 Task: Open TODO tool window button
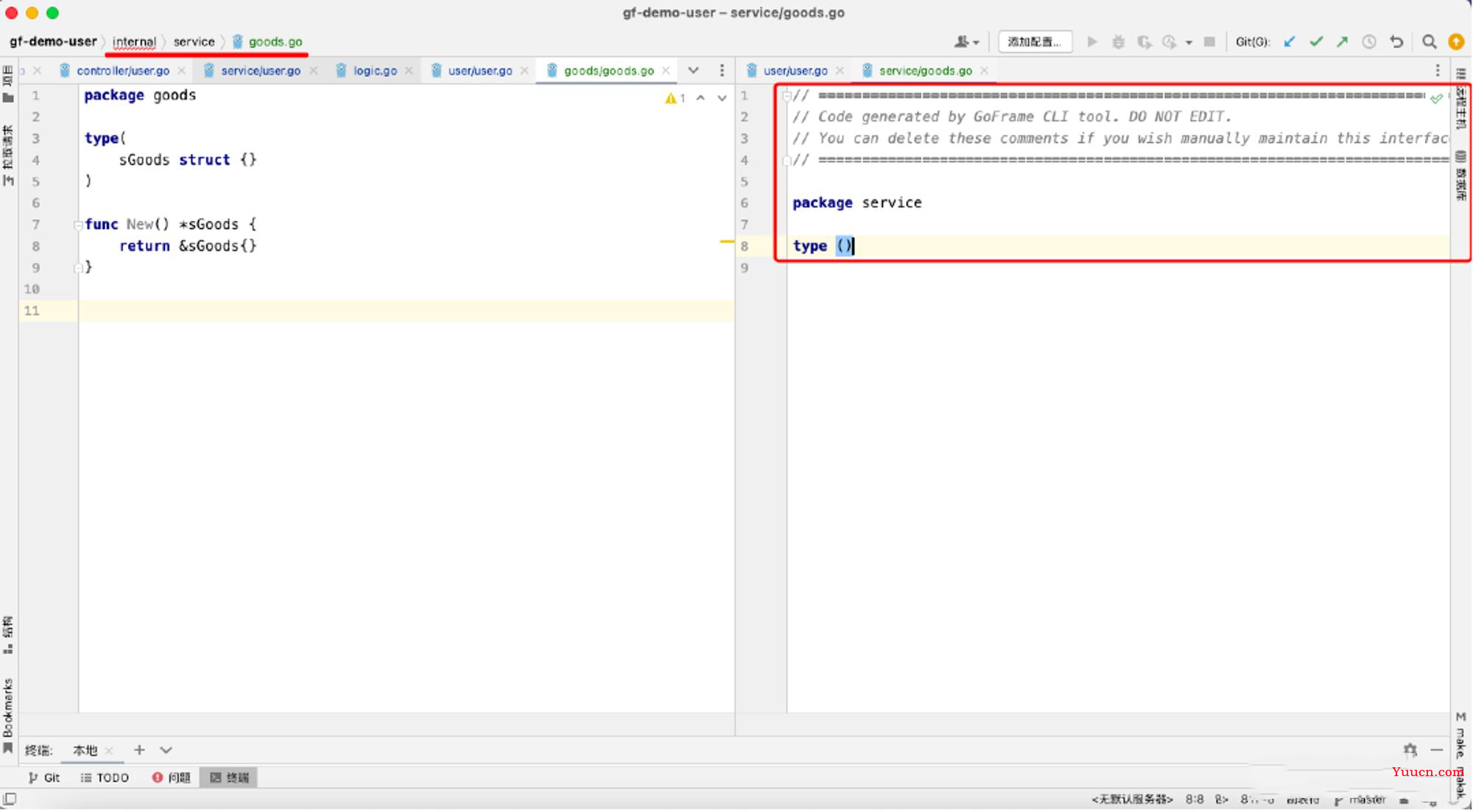105,778
